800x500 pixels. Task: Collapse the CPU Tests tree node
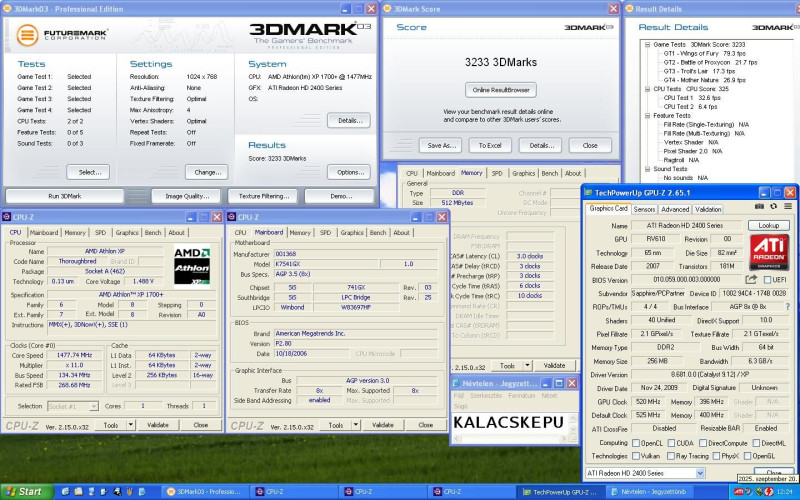(x=647, y=89)
